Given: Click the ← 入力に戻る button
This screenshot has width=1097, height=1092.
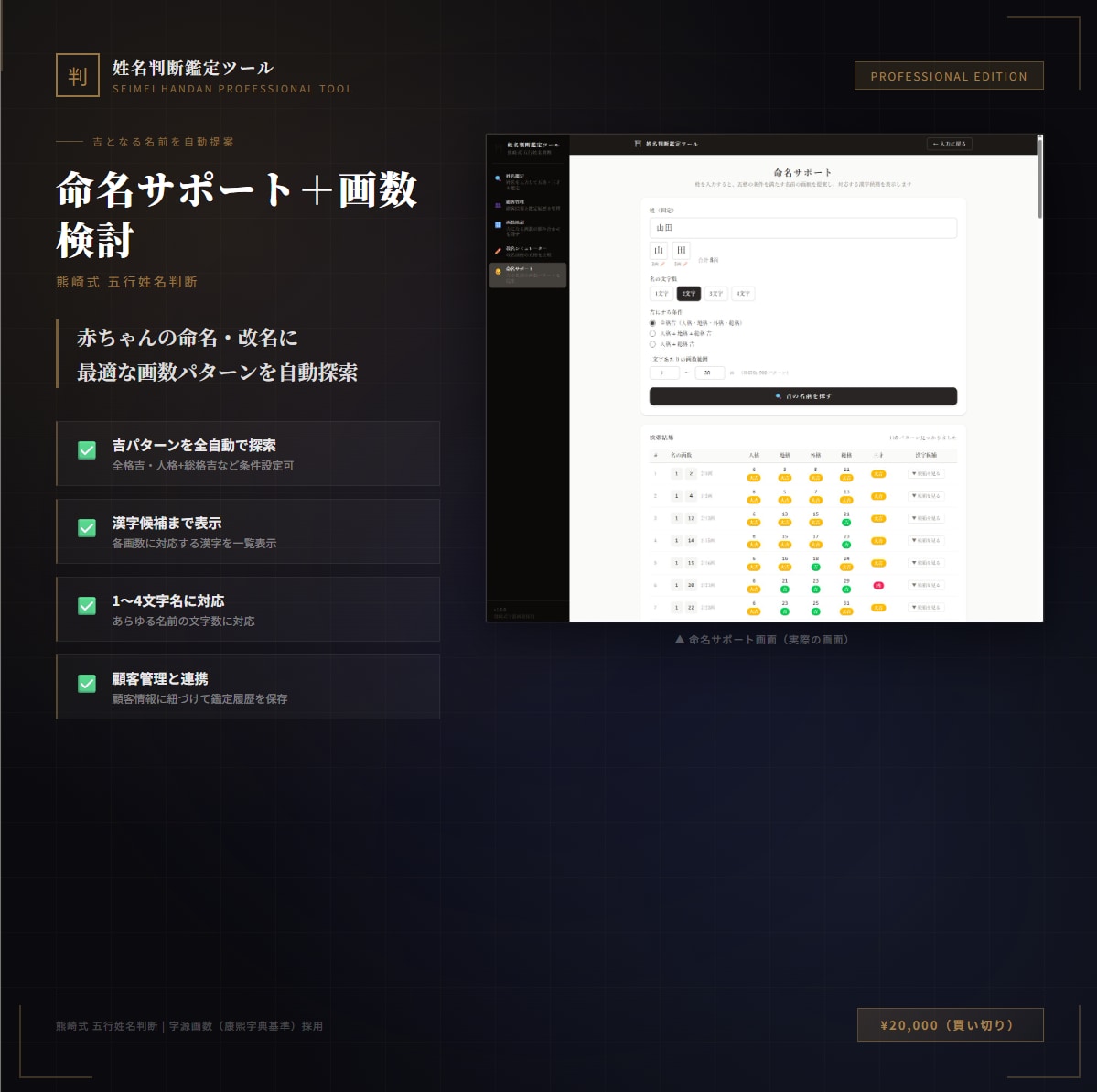Looking at the screenshot, I should coord(950,144).
